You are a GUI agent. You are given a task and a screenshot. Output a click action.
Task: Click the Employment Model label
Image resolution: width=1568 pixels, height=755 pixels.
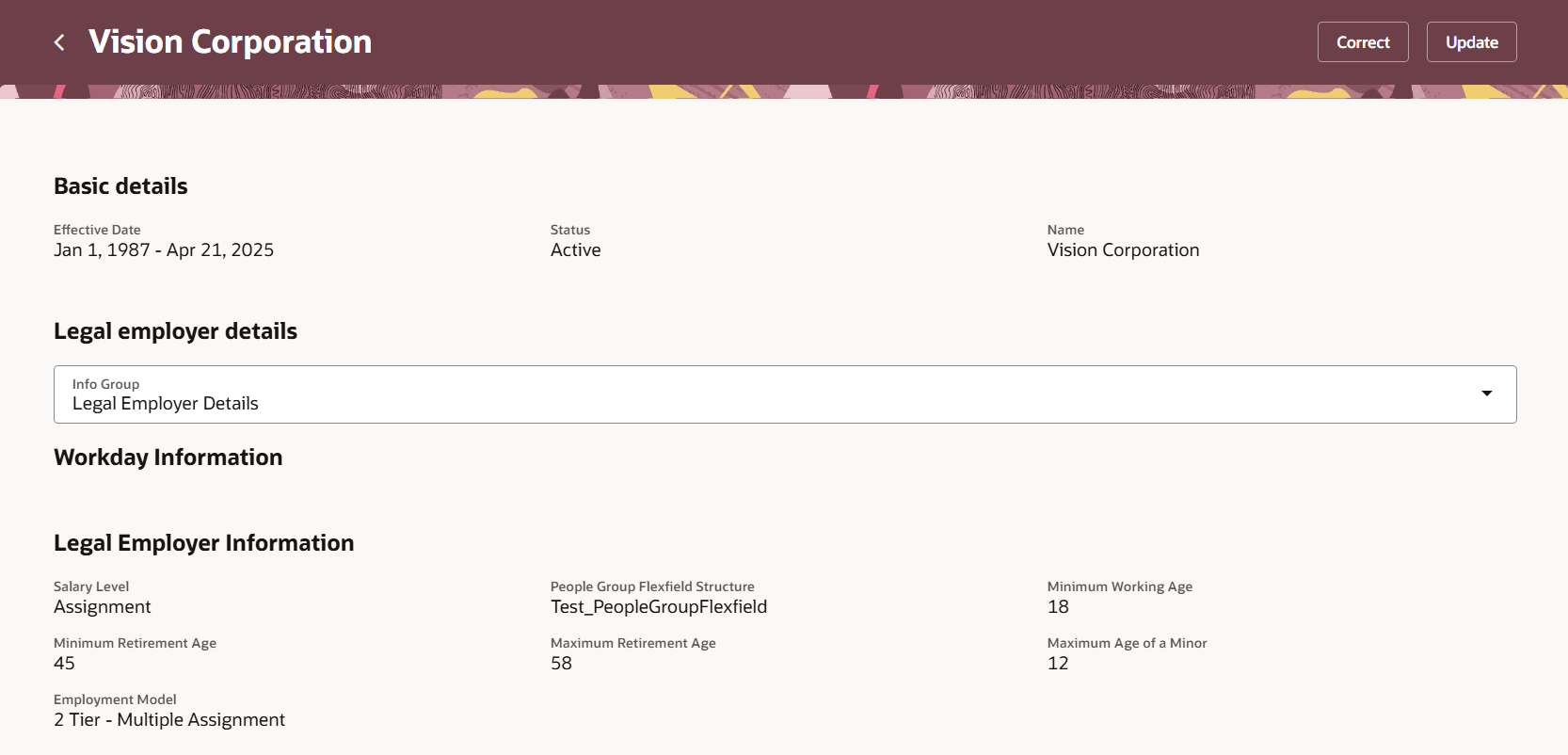(115, 699)
